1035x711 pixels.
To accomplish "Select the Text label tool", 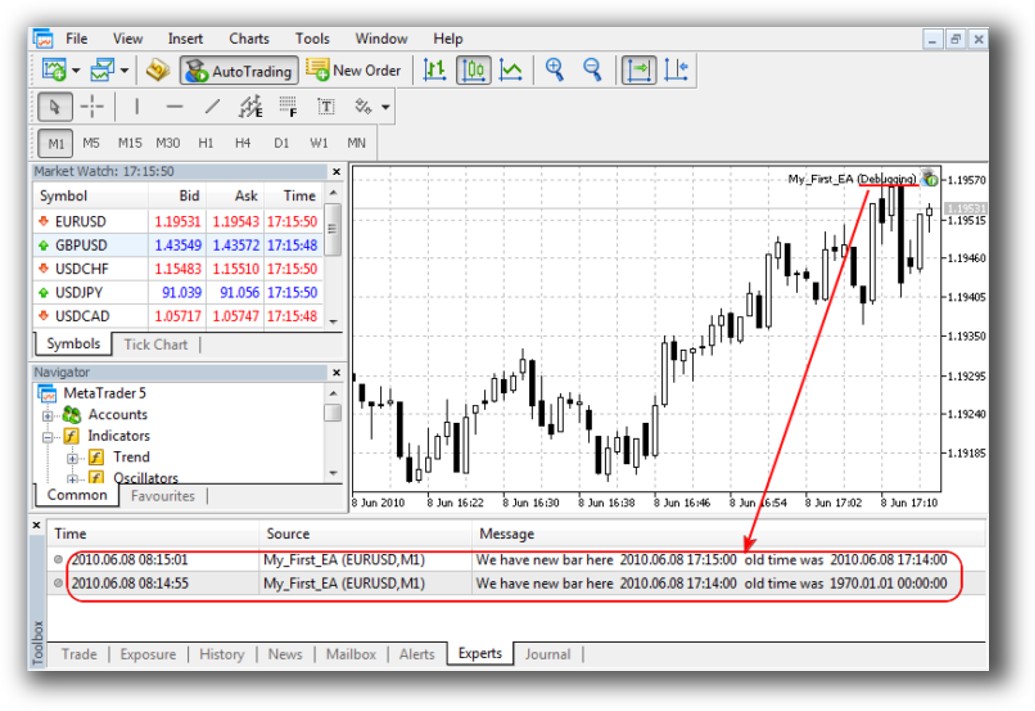I will coord(326,107).
